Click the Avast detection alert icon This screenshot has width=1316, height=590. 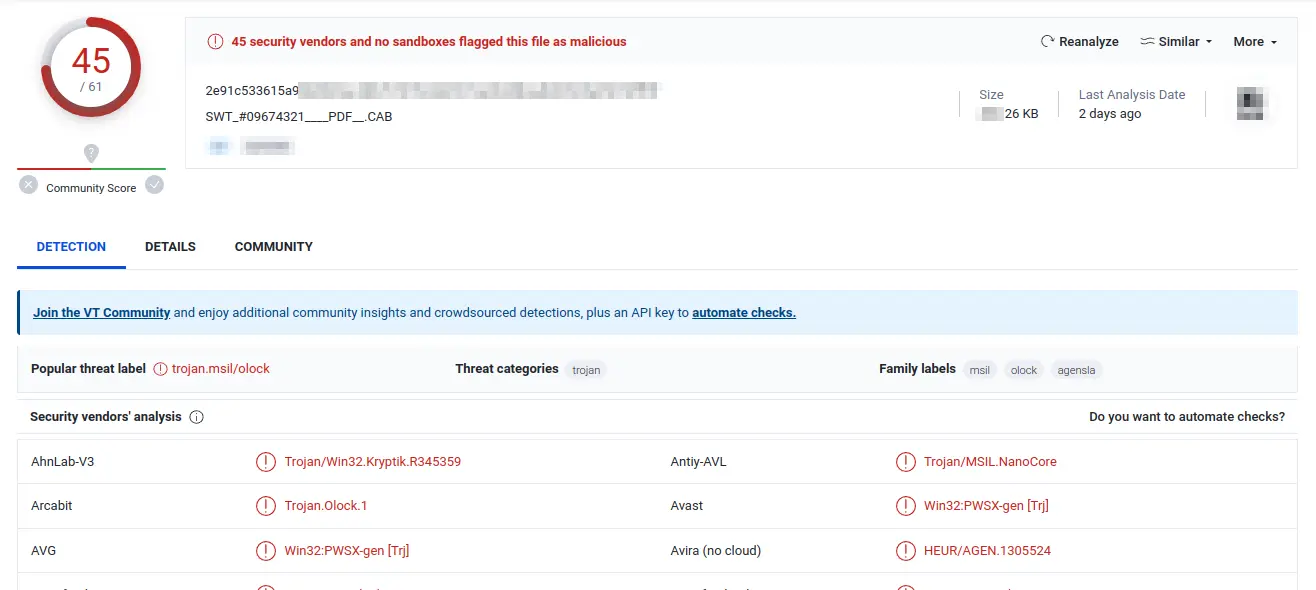[905, 506]
